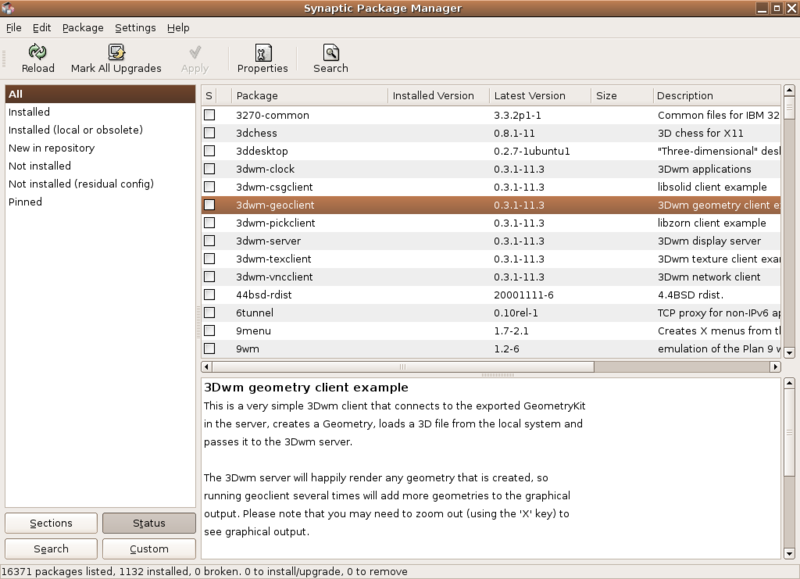Screen dimensions: 800x579
Task: Toggle status box for 44bsd-rdist
Action: 209,295
